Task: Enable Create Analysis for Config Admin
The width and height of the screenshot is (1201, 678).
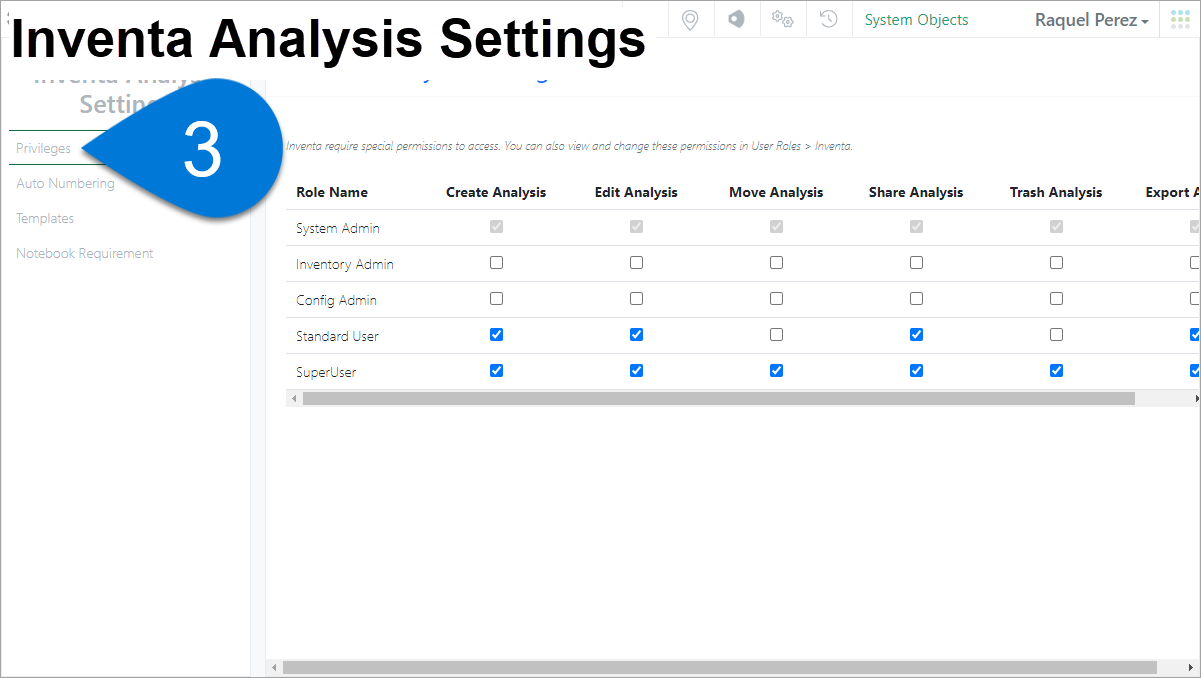Action: coord(496,299)
